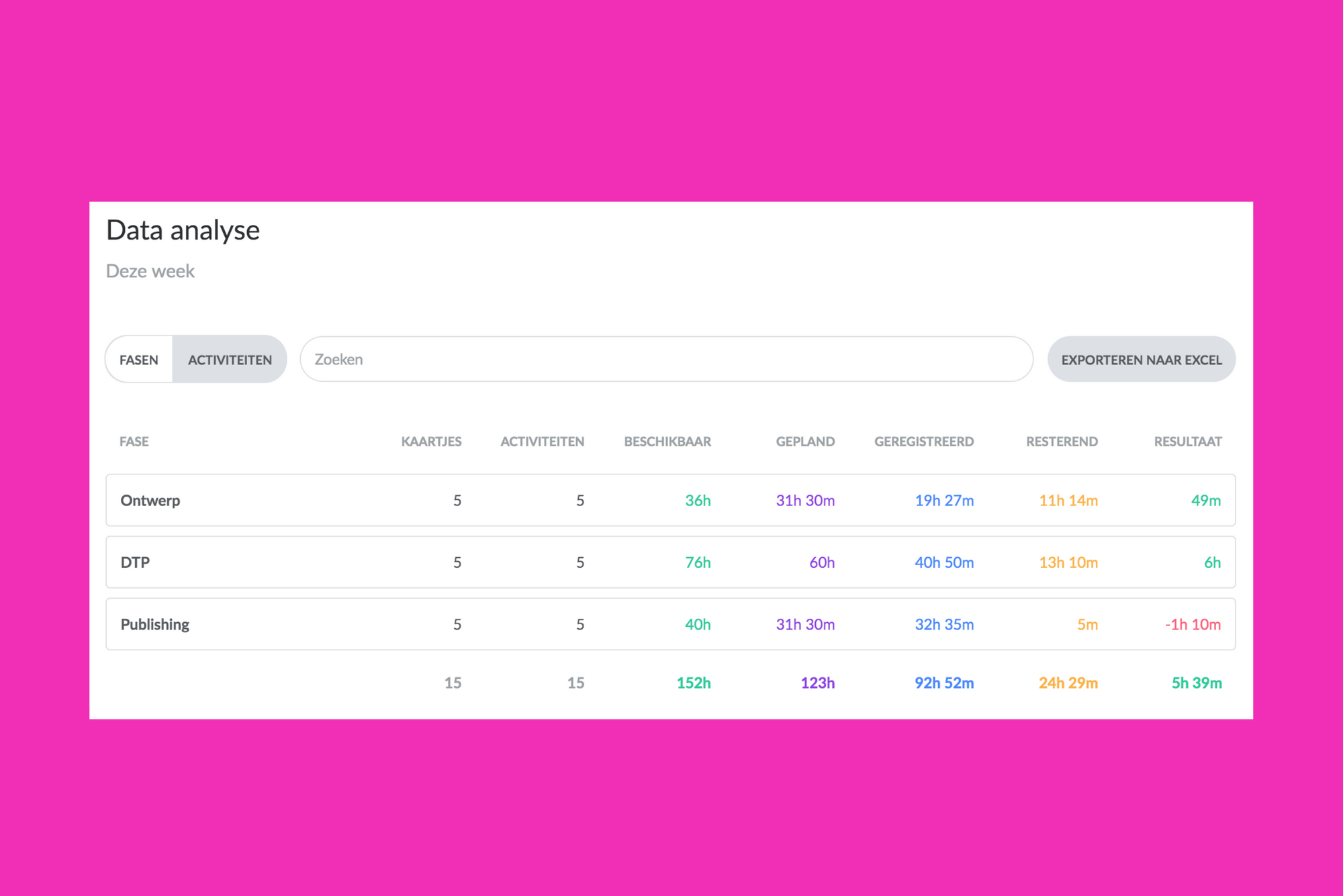Click Ontwerp remaining value 11h 14m
The image size is (1343, 896).
coord(1068,501)
